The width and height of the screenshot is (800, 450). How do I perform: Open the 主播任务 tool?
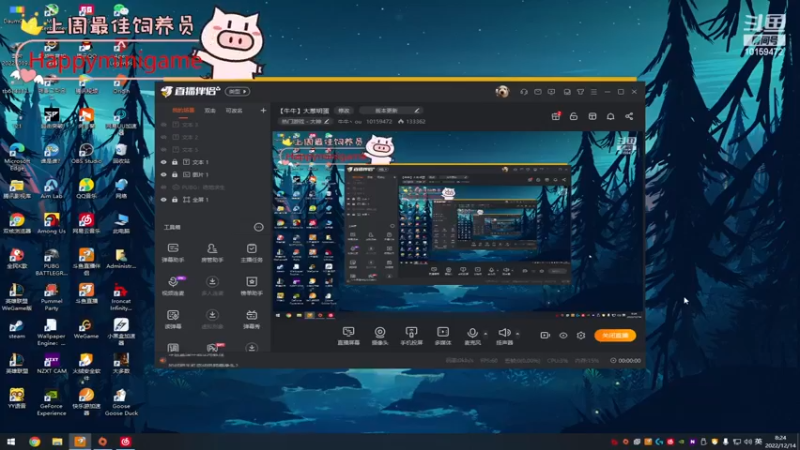tap(251, 253)
